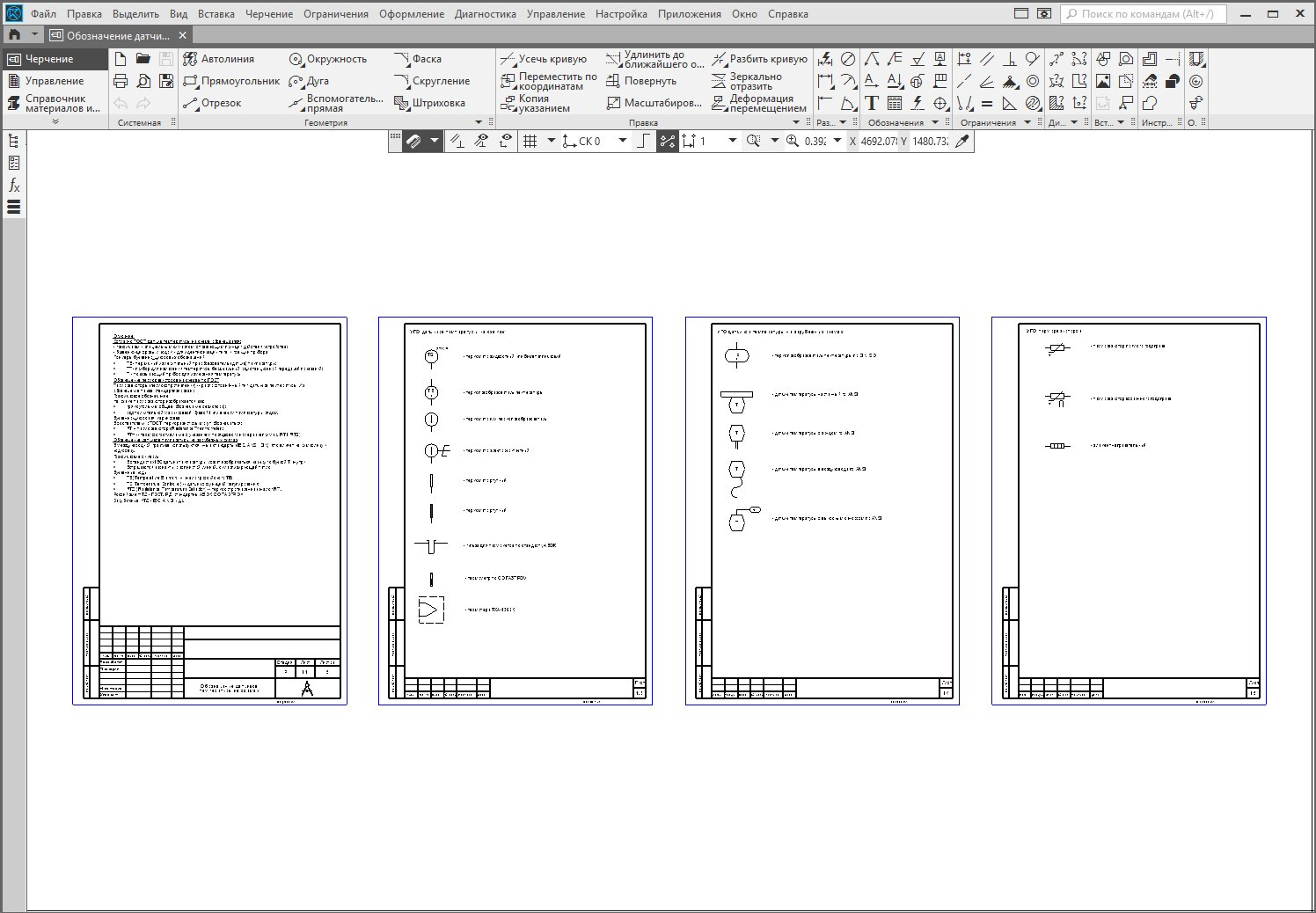This screenshot has height=913, width=1316.
Task: Open the zoom scale 0.392 dropdown
Action: 837,141
